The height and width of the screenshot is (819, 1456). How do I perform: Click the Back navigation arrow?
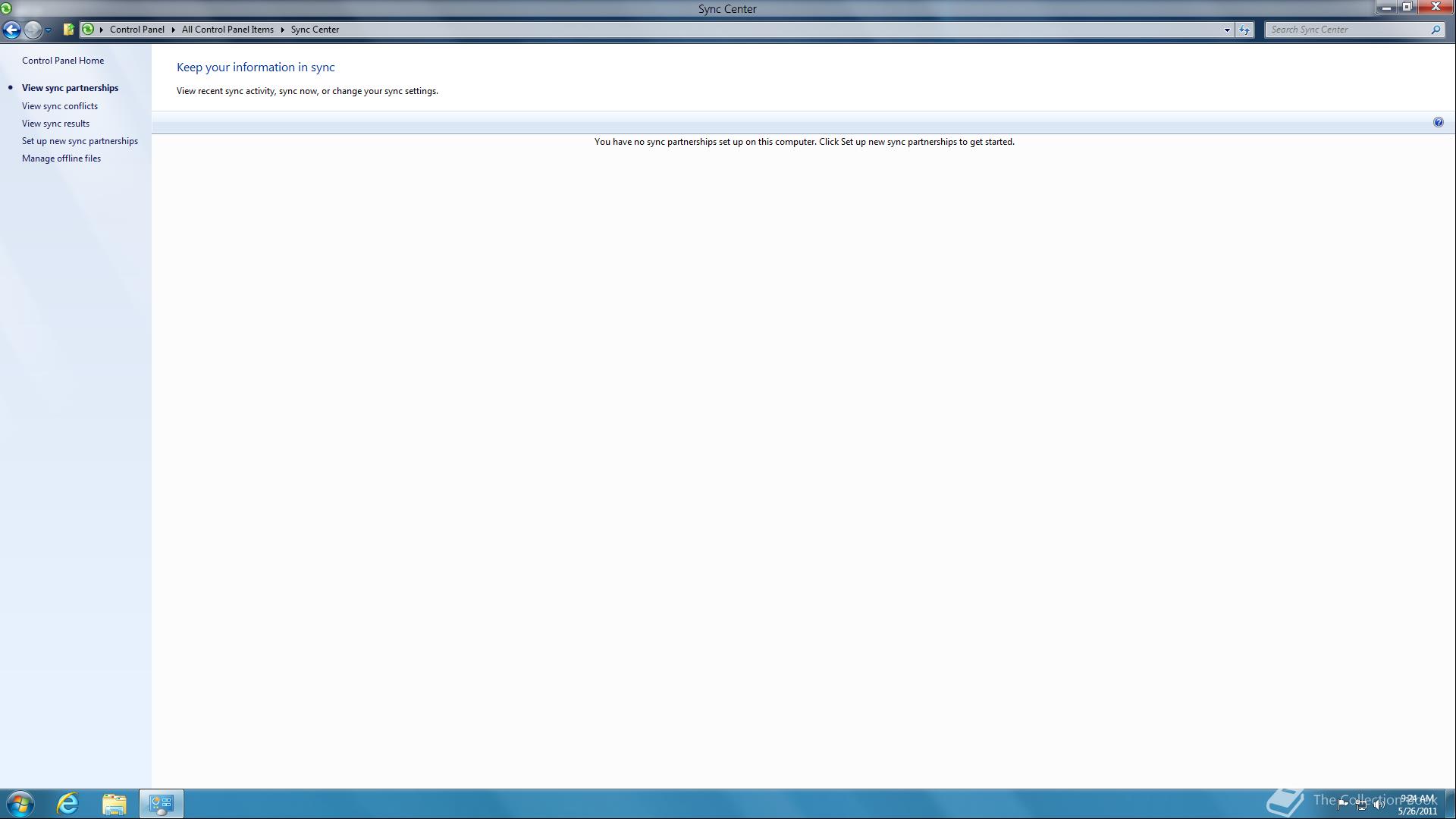pyautogui.click(x=11, y=30)
